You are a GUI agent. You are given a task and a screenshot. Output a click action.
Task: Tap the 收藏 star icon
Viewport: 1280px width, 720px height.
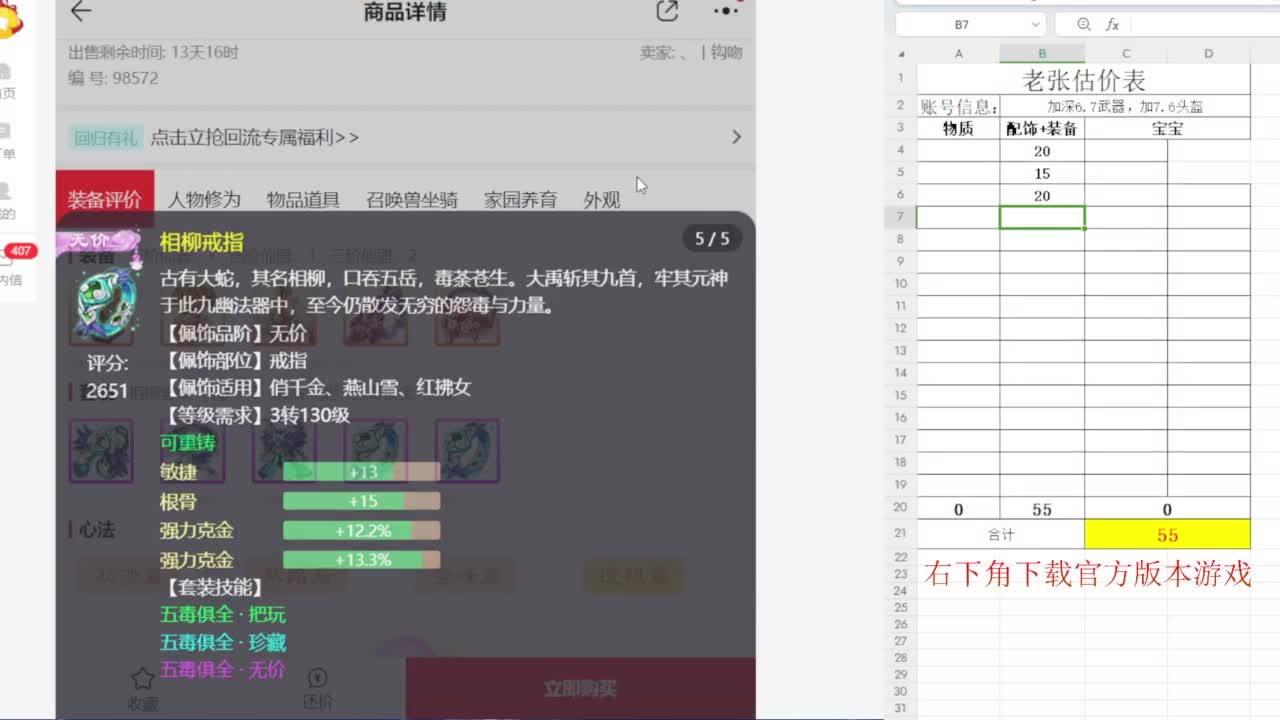pyautogui.click(x=143, y=679)
